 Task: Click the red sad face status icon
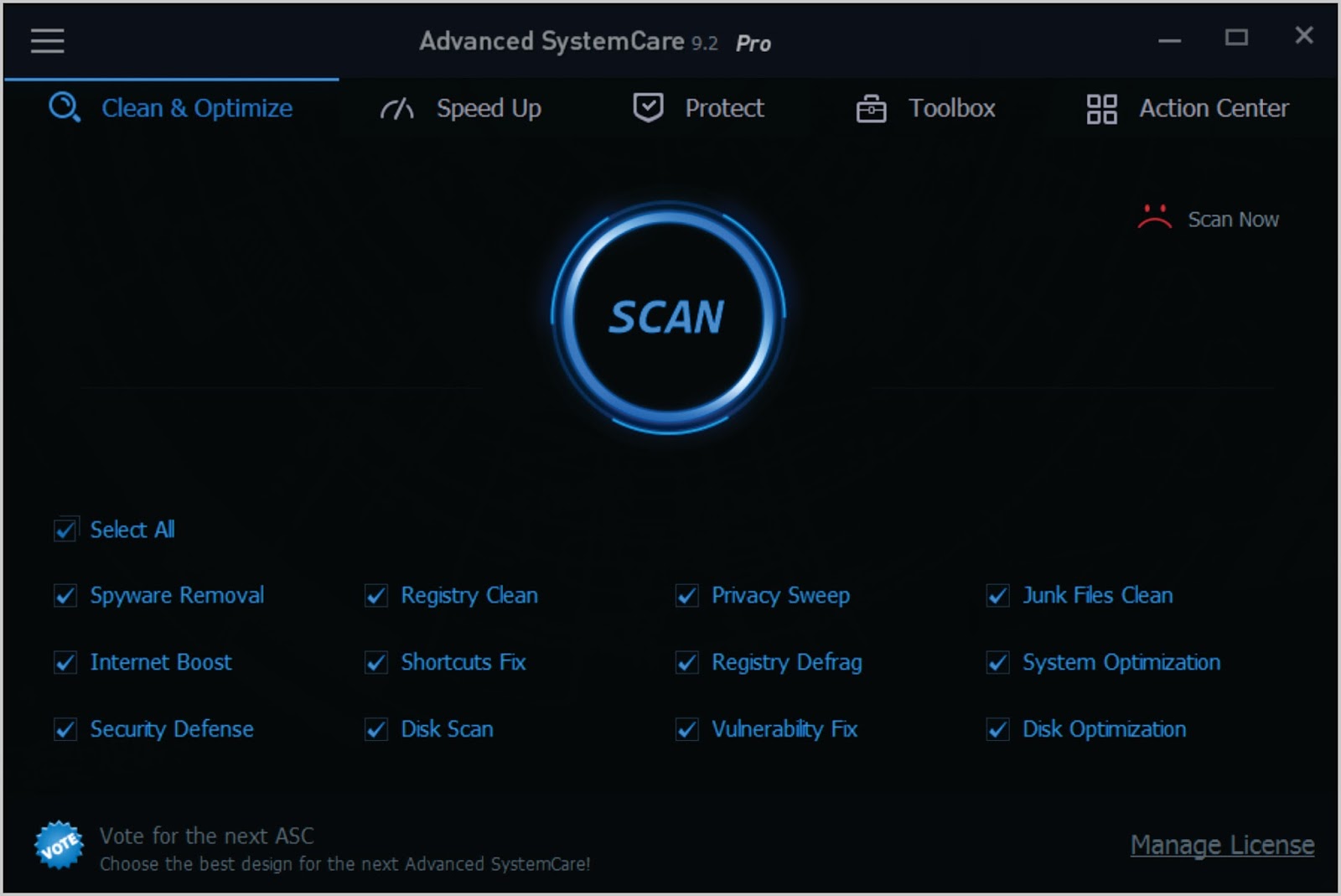click(1154, 217)
